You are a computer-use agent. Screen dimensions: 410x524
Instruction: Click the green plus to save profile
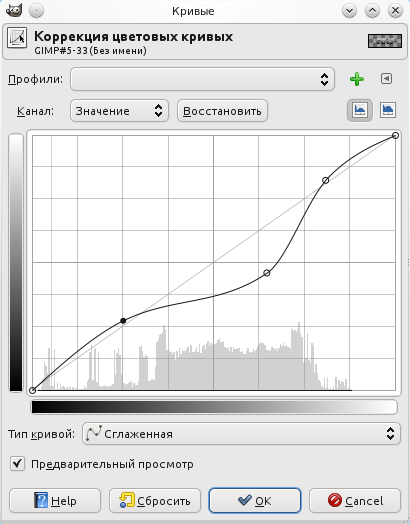[357, 79]
